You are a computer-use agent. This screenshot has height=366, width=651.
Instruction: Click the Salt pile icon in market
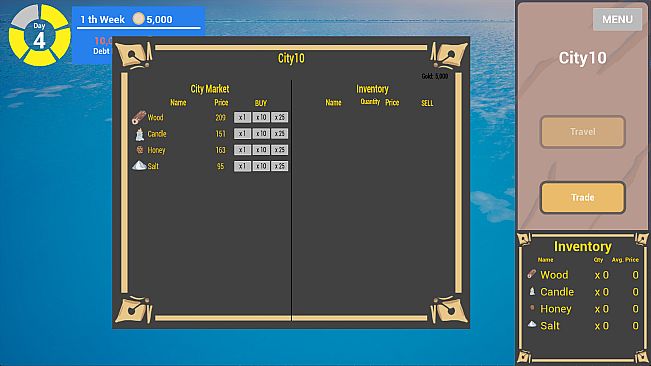pyautogui.click(x=139, y=166)
